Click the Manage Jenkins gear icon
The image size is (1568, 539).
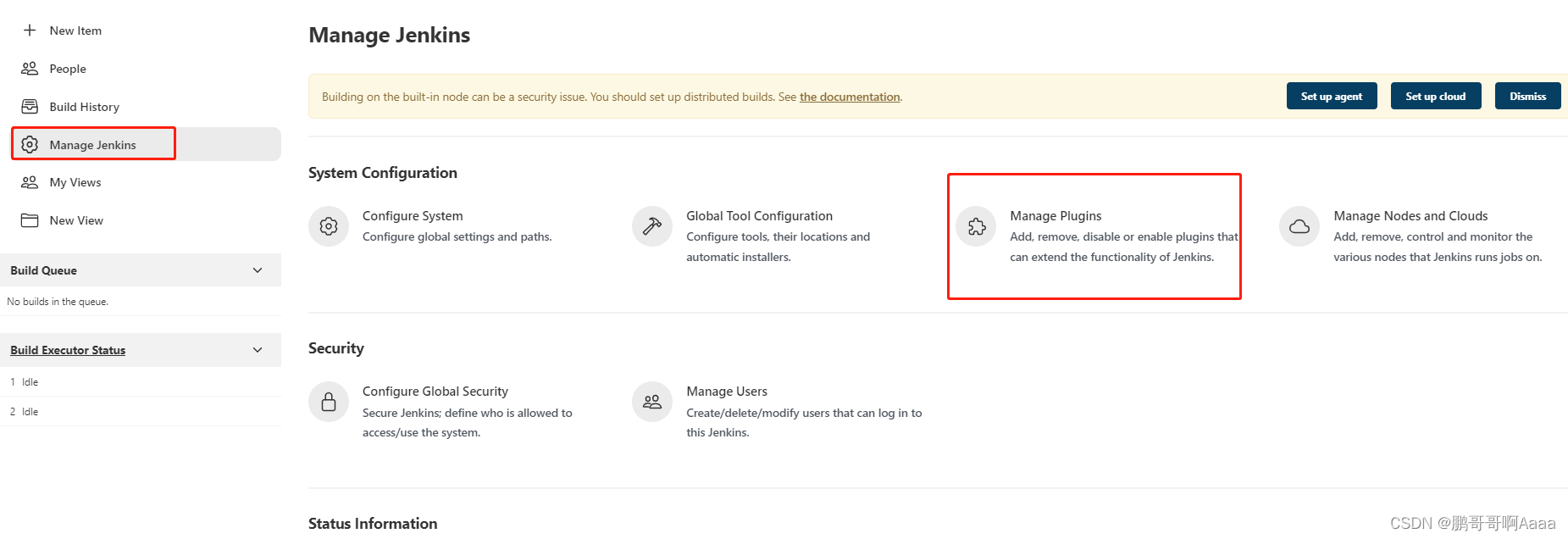[30, 145]
